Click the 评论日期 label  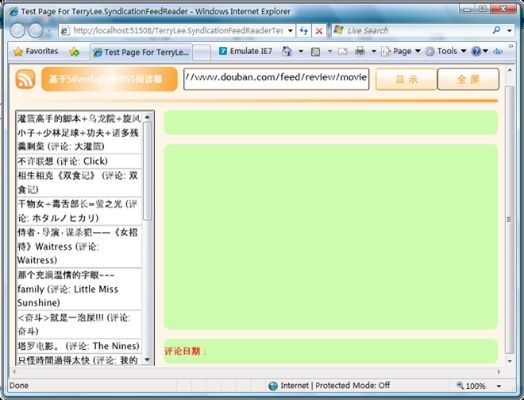(185, 351)
